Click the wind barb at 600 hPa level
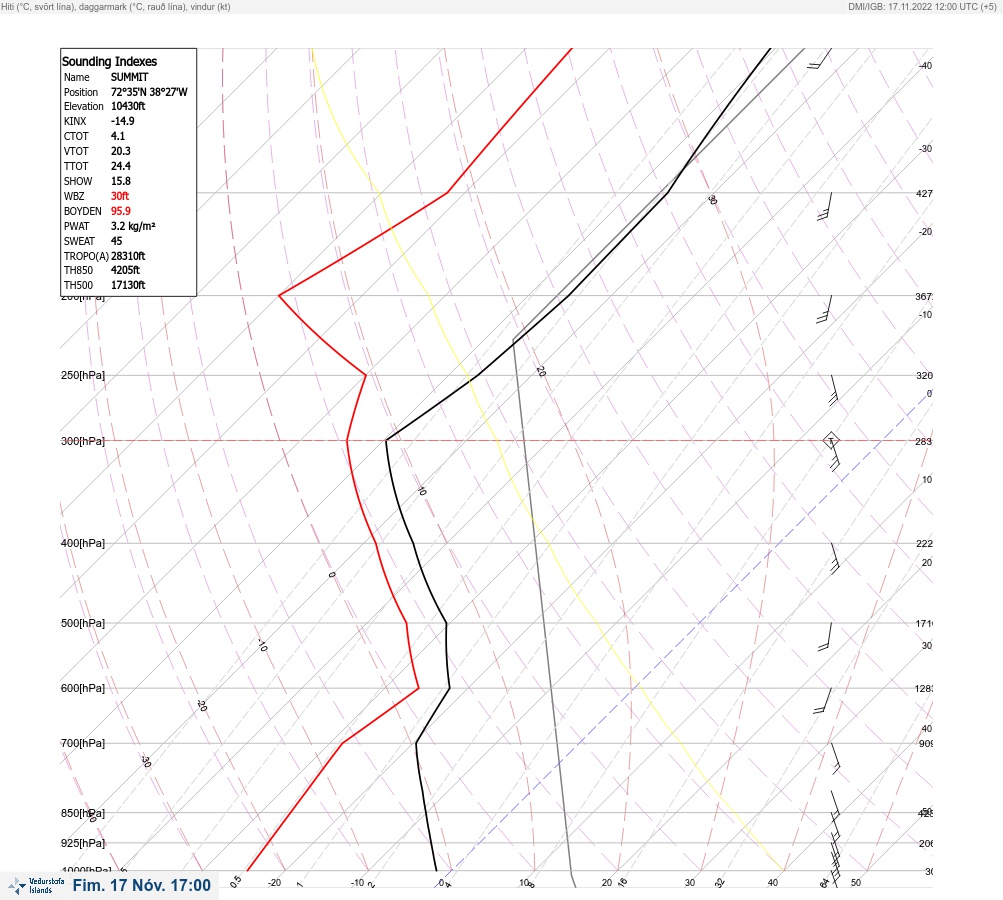The image size is (1003, 900). pyautogui.click(x=823, y=700)
